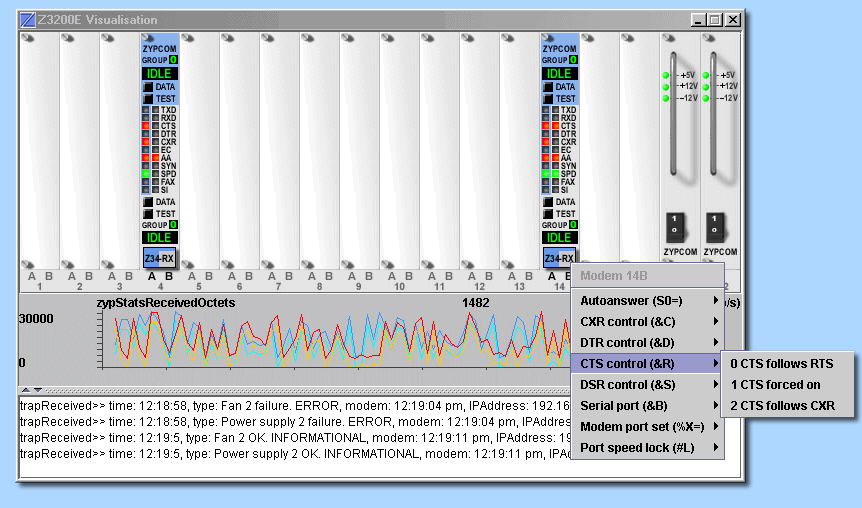
Task: Click the collapse arrows on the log pane divider
Action: 32,389
